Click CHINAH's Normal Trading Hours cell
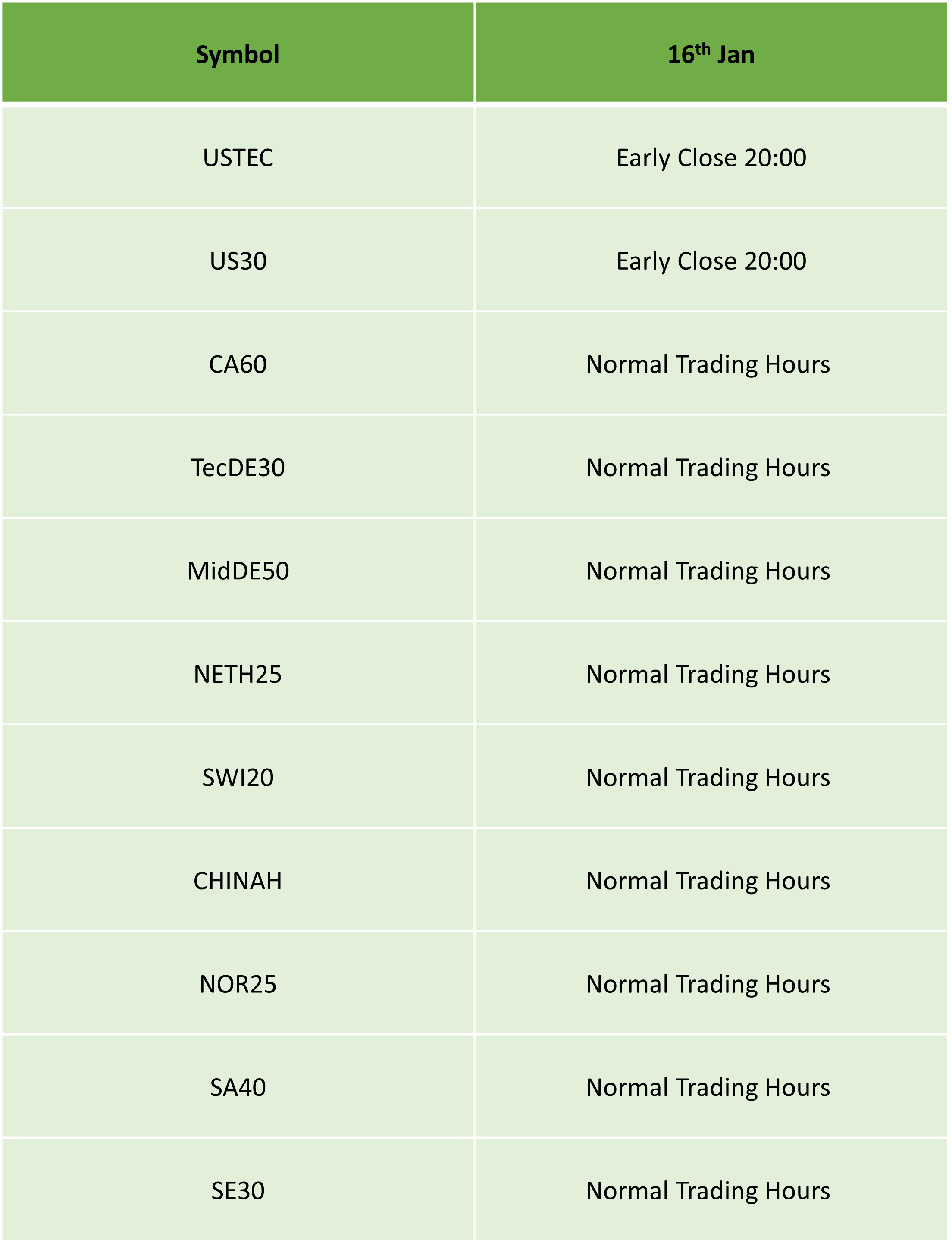952x1243 pixels. coord(711,880)
